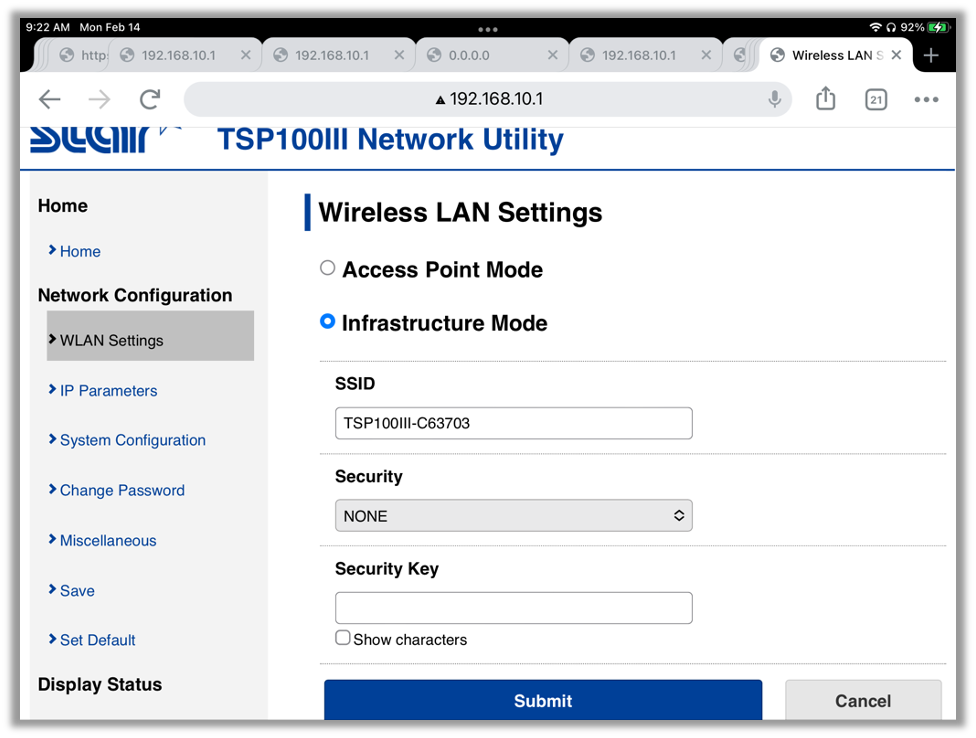This screenshot has height=738, width=976.
Task: Select Infrastructure Mode radio button
Action: click(x=327, y=322)
